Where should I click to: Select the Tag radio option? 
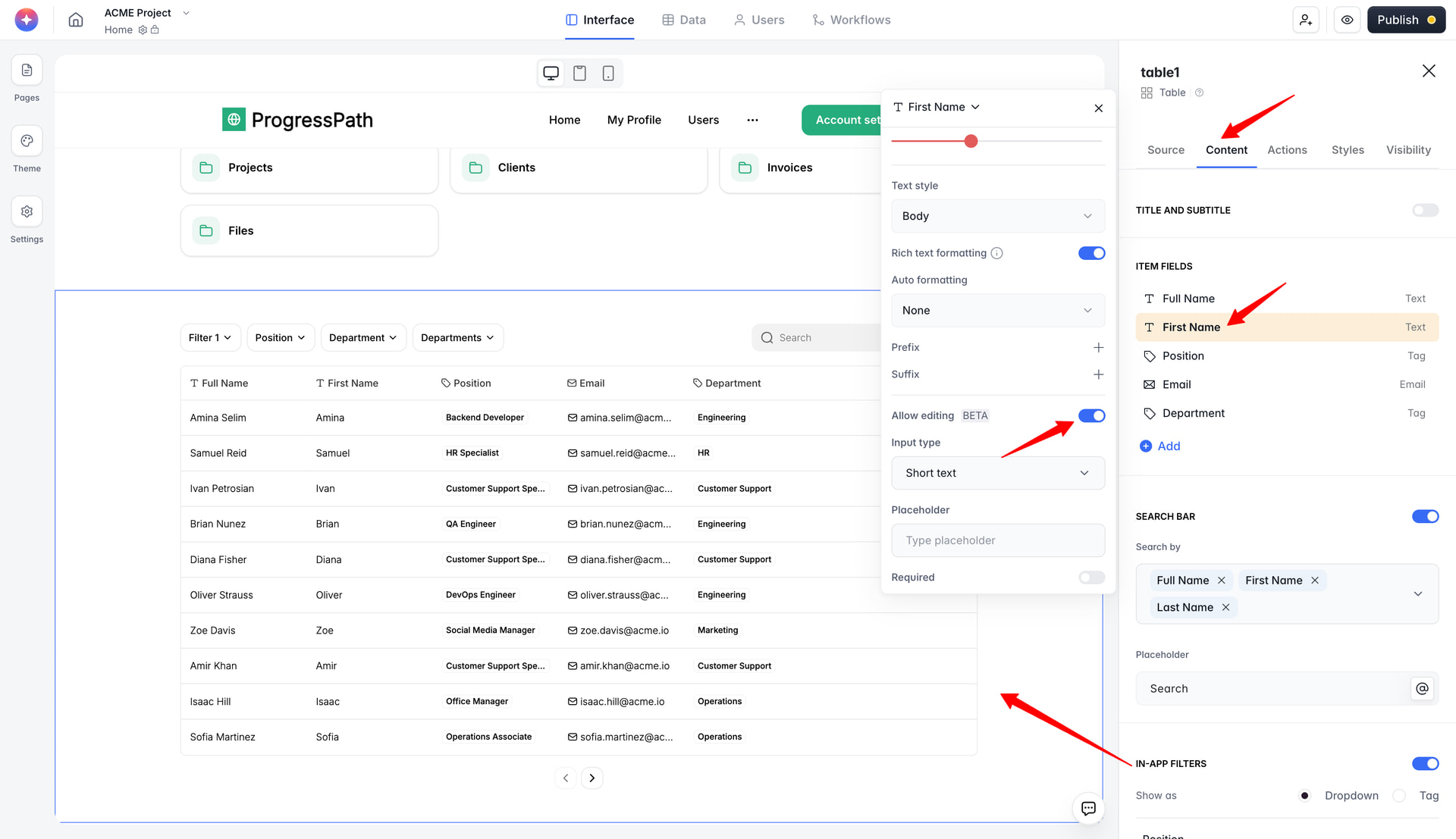[x=1399, y=796]
